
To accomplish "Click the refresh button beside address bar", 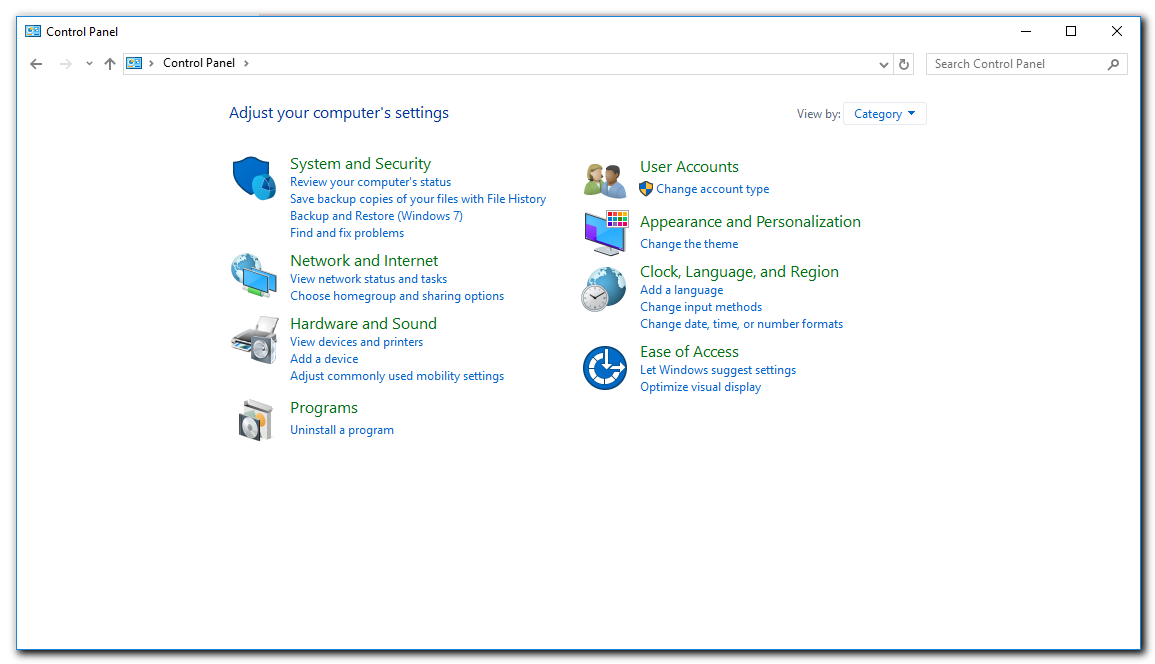I will pos(904,64).
